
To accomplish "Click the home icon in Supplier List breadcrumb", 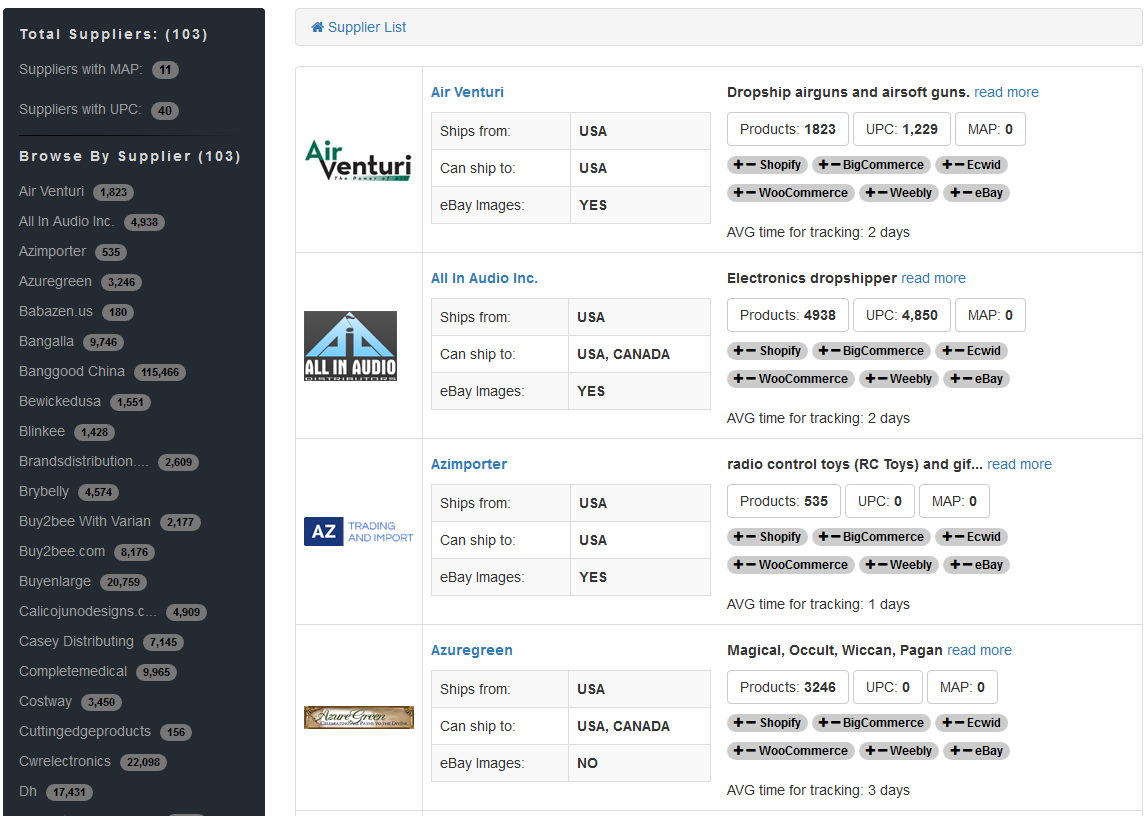I will pyautogui.click(x=318, y=27).
